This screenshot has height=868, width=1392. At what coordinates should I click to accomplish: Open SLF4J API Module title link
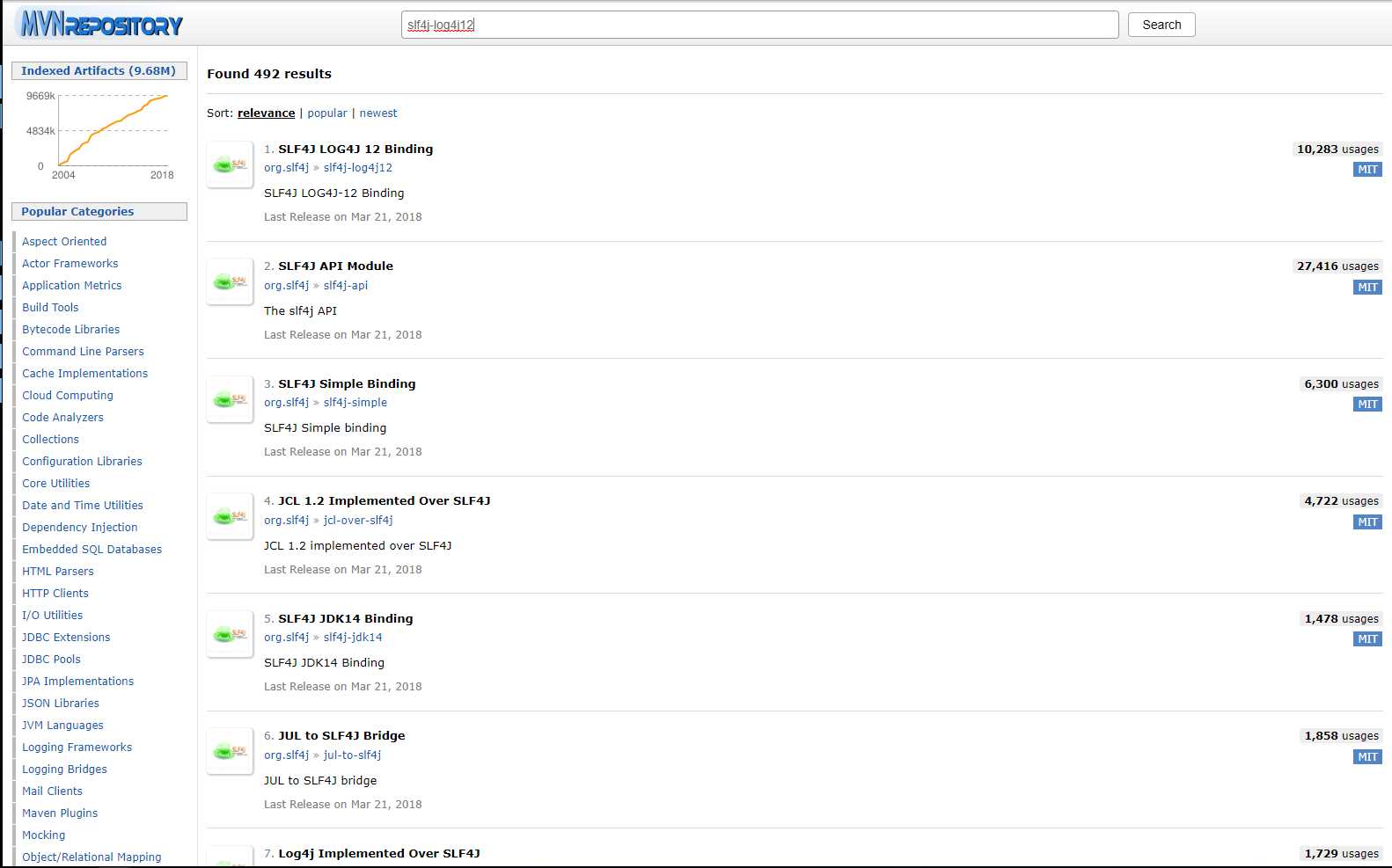[x=335, y=266]
